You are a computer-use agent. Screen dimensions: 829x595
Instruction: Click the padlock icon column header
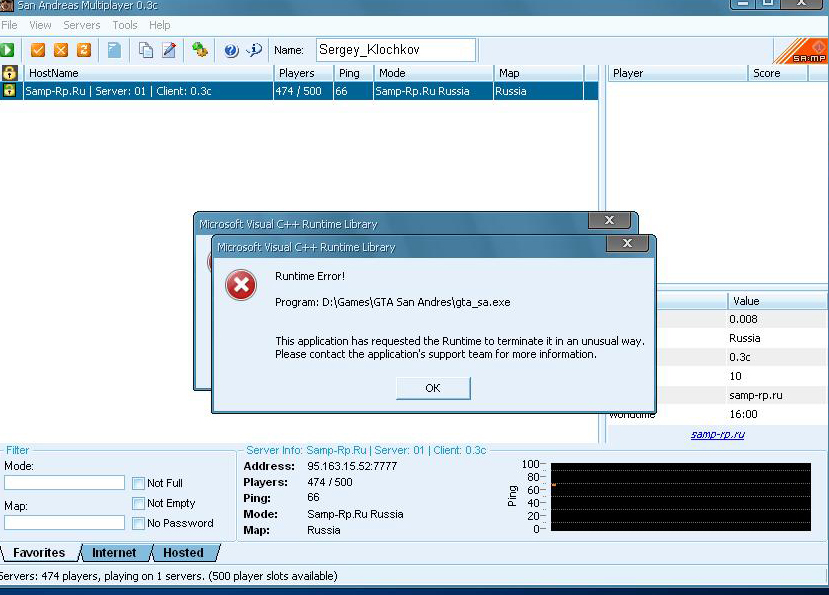pos(10,73)
